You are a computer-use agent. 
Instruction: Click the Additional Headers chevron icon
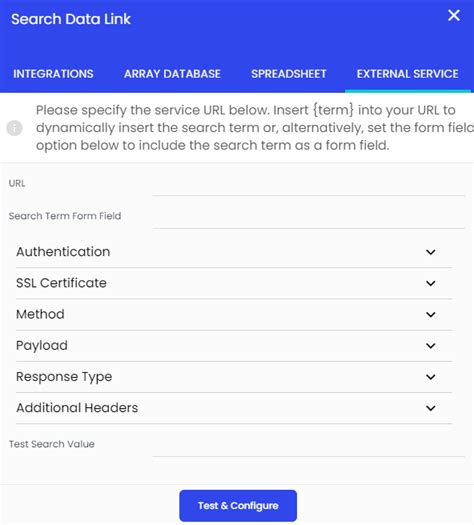click(x=431, y=408)
